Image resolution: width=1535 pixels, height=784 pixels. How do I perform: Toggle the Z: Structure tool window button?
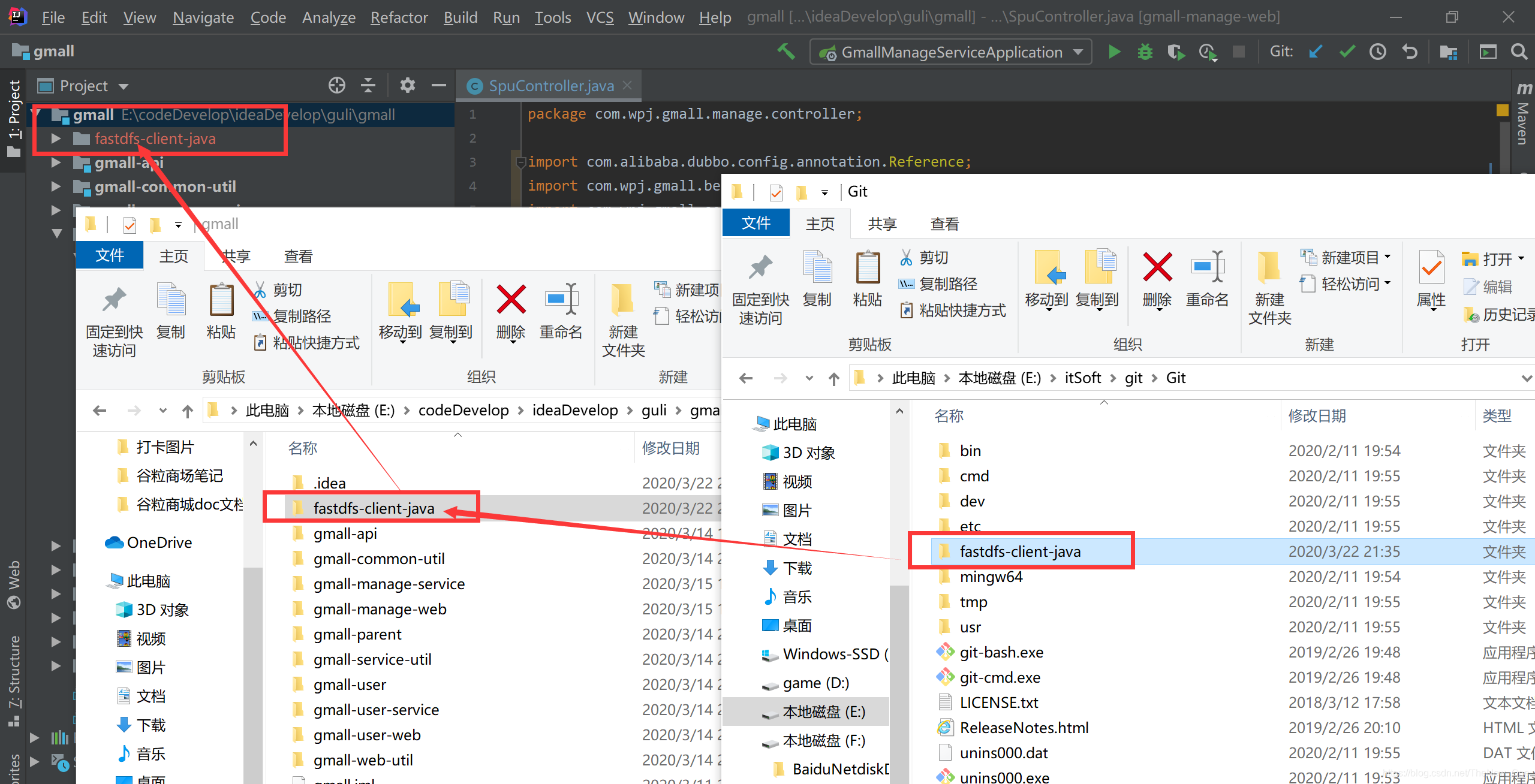point(13,681)
